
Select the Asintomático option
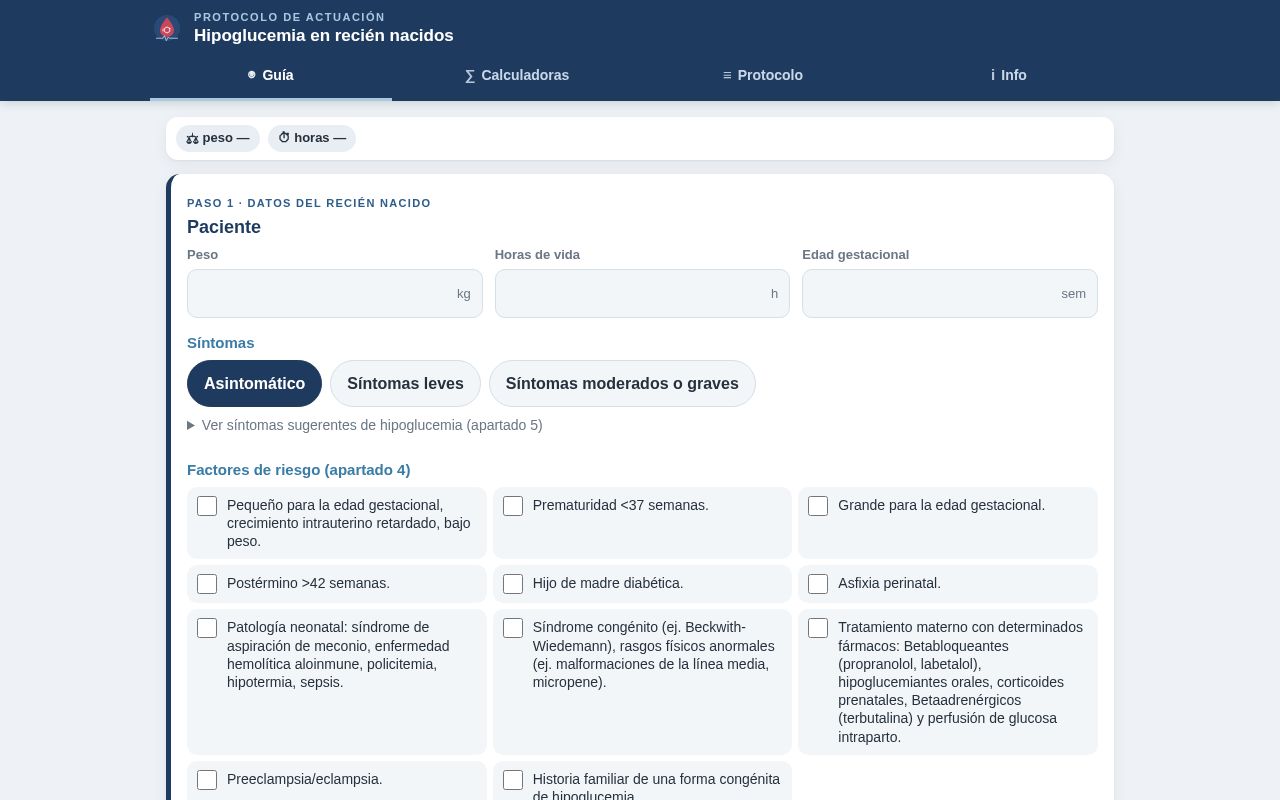point(254,384)
